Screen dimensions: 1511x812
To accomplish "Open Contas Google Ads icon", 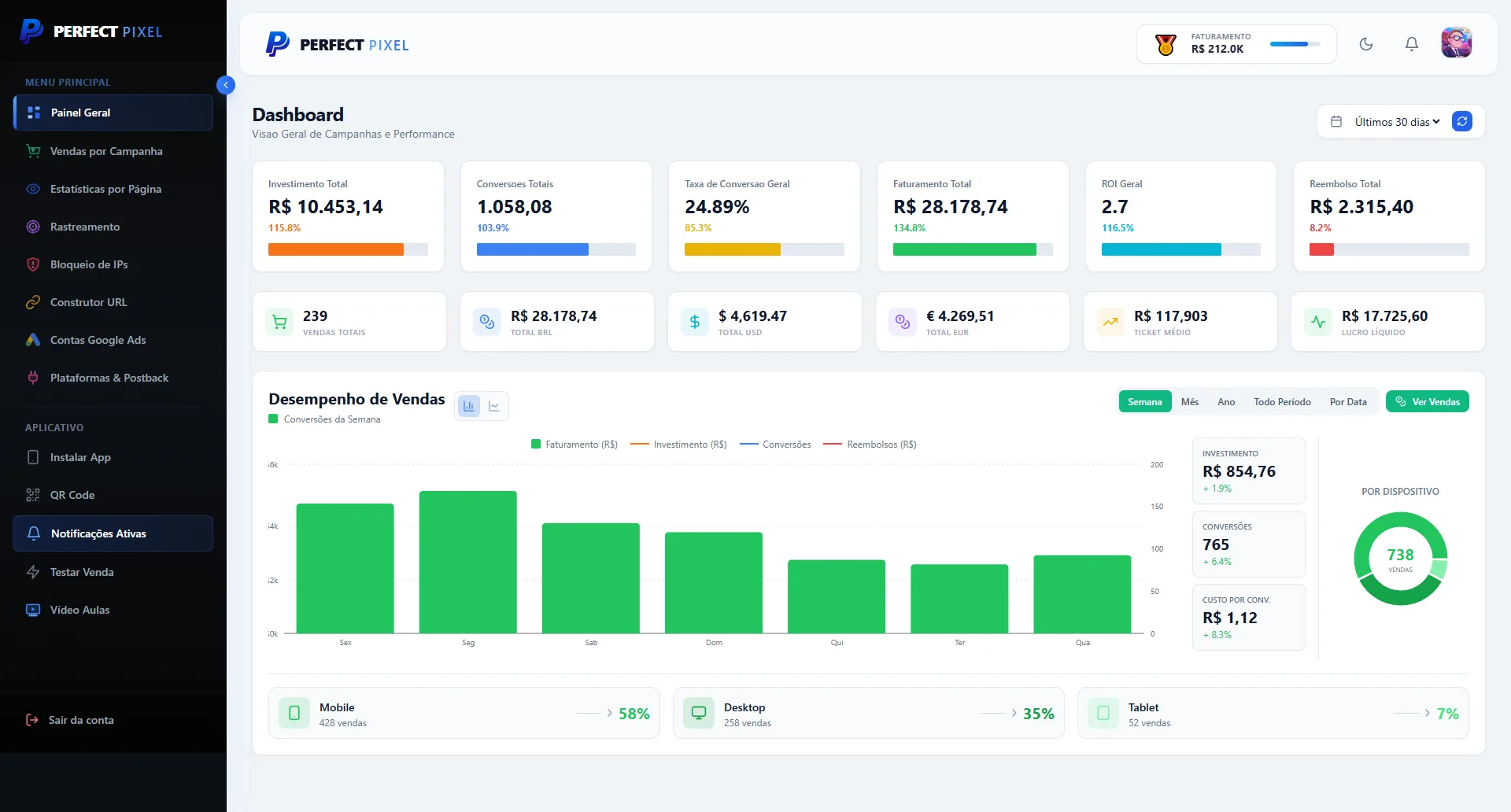I will pyautogui.click(x=33, y=340).
